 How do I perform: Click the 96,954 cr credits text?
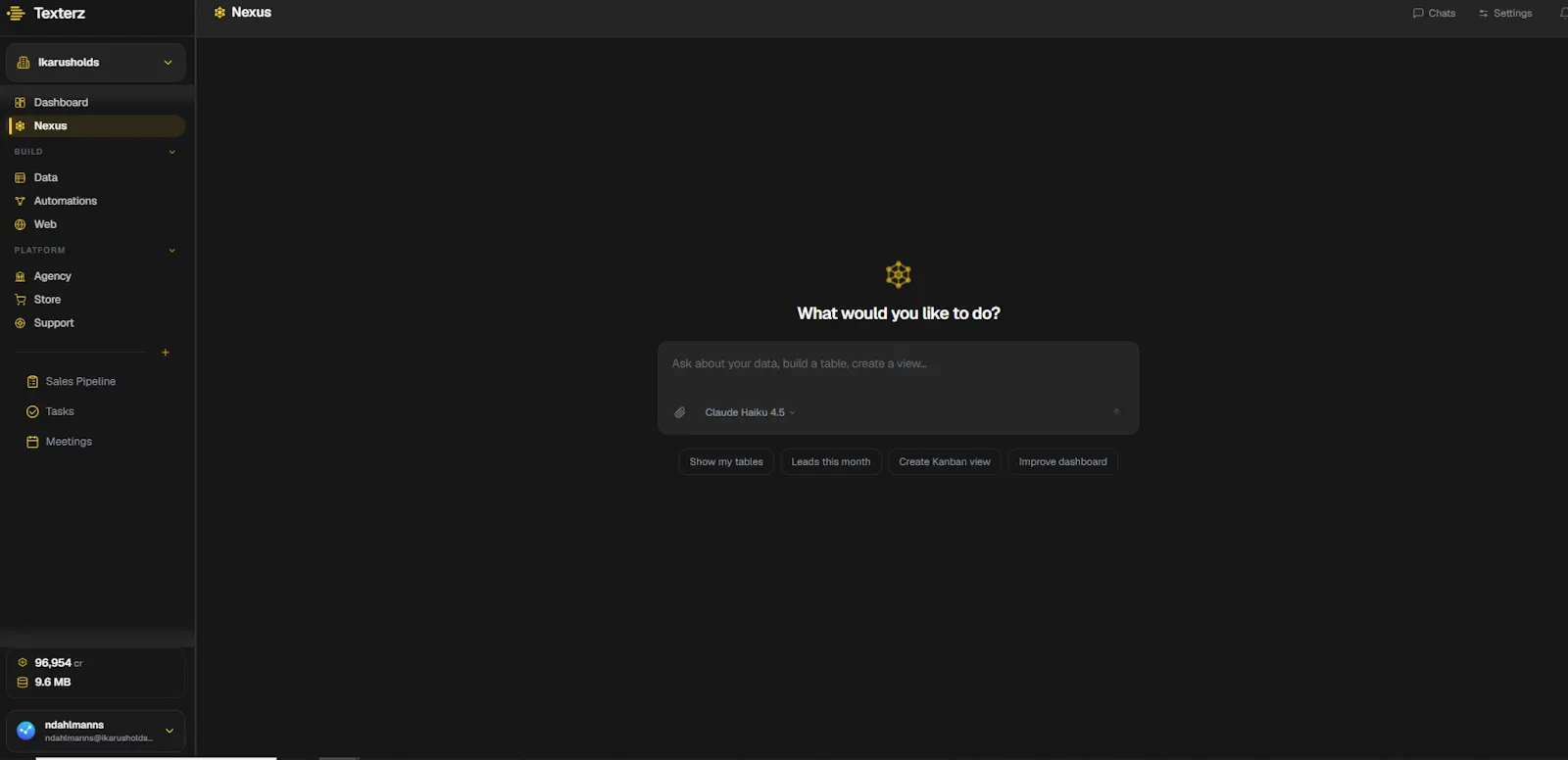pyautogui.click(x=59, y=663)
